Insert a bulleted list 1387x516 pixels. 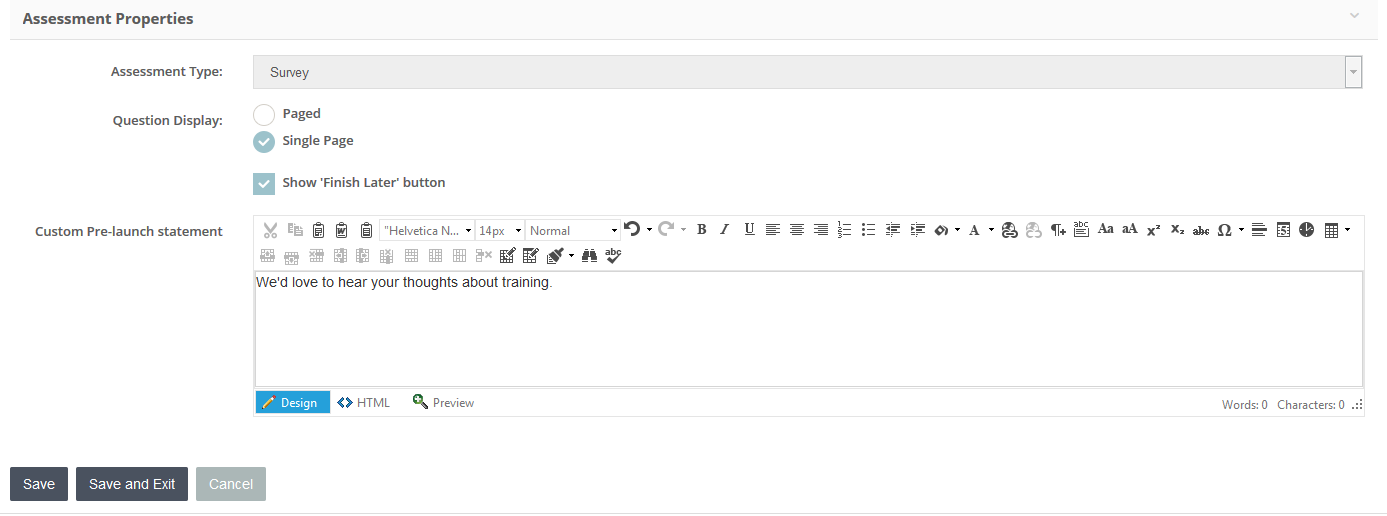point(868,230)
